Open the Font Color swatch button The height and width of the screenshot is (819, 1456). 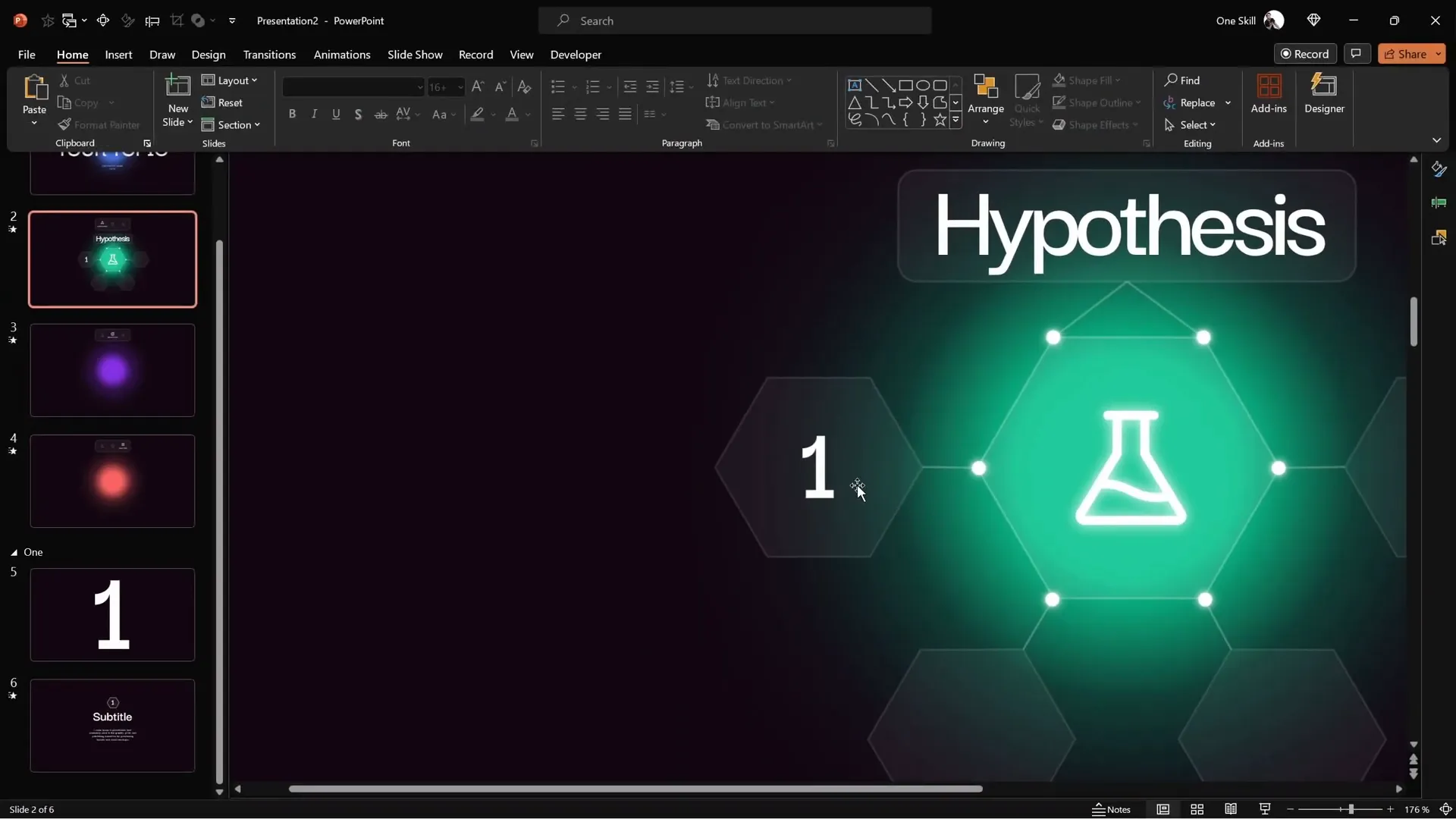(513, 114)
